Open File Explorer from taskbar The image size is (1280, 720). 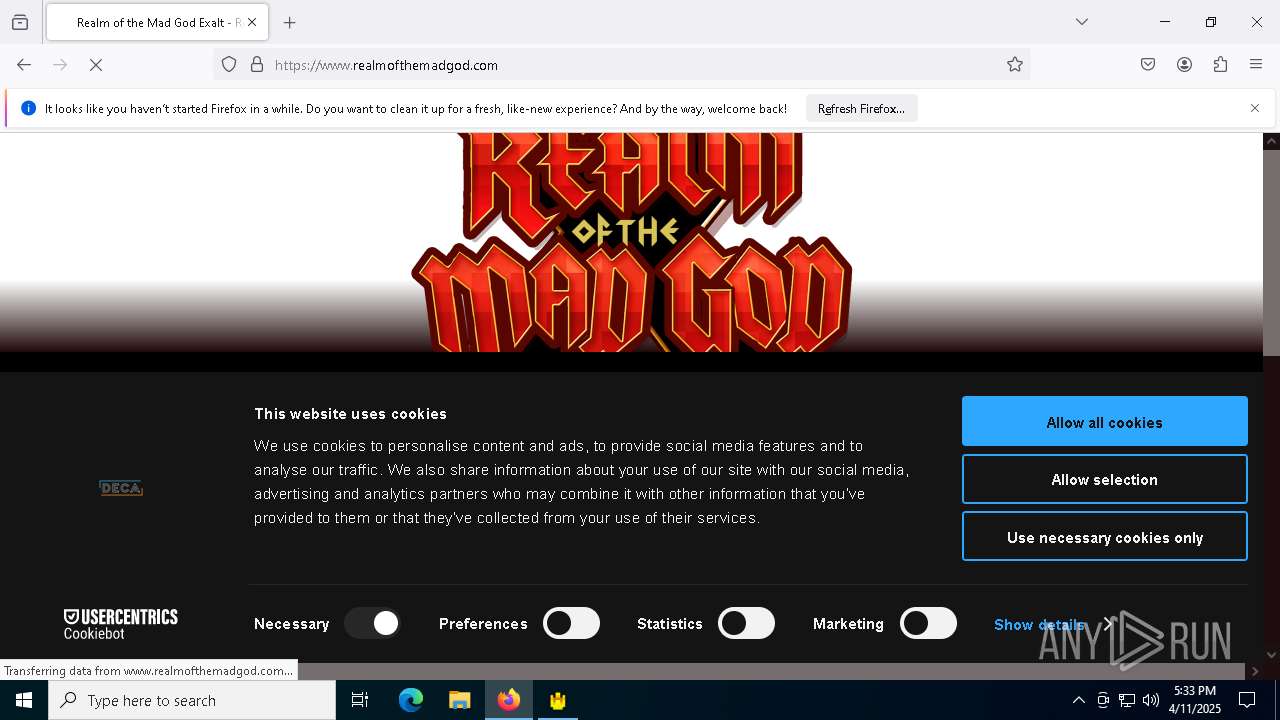[460, 700]
